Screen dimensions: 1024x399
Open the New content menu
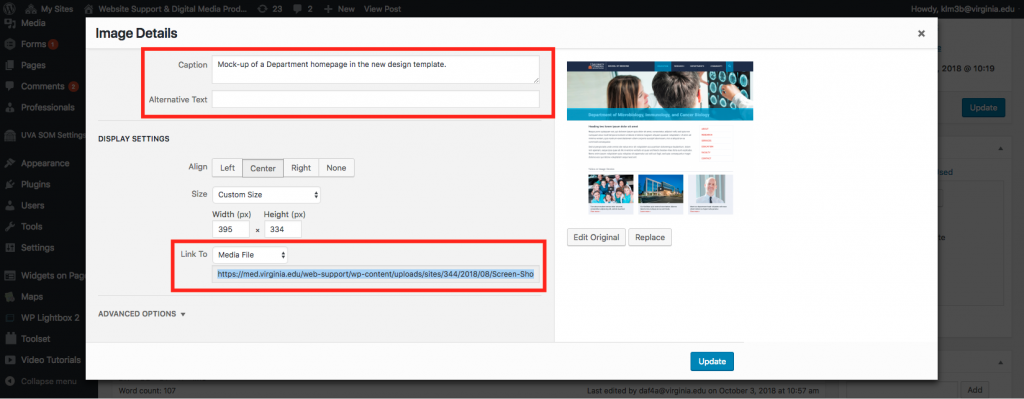click(x=340, y=9)
